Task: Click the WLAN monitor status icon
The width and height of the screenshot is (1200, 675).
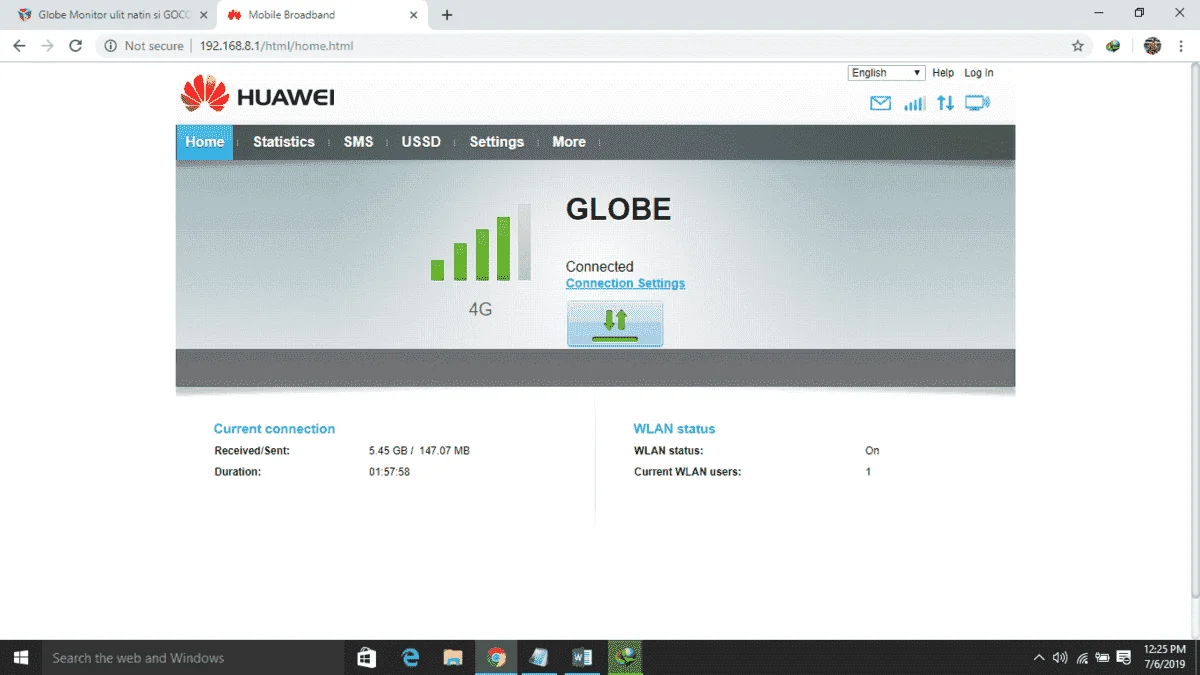Action: [x=977, y=103]
